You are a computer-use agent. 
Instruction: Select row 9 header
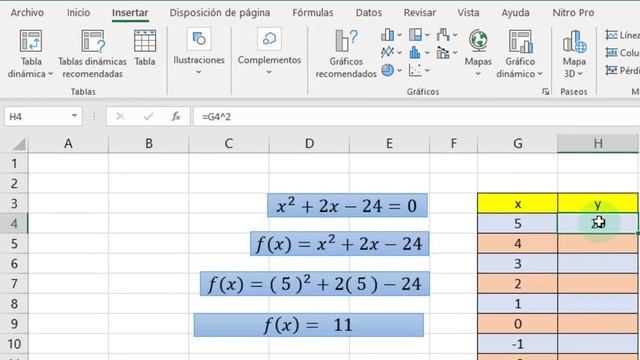pos(14,324)
